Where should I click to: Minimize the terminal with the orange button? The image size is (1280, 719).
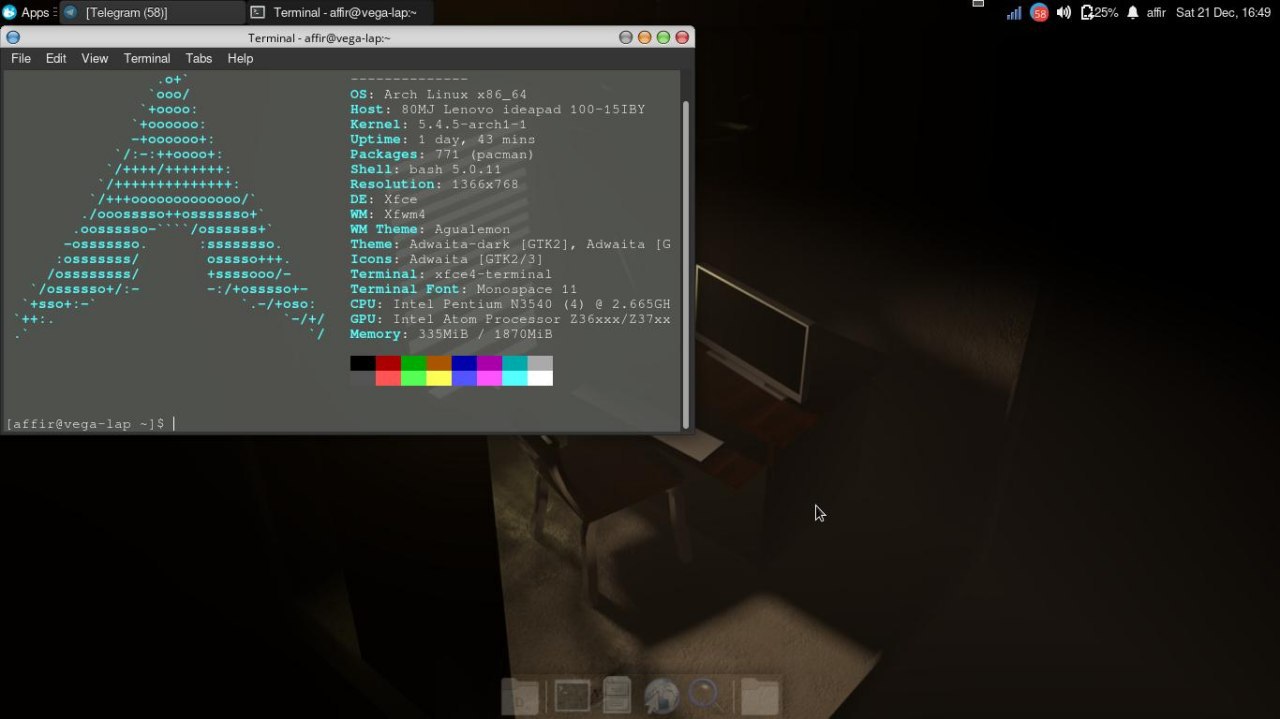tap(645, 37)
